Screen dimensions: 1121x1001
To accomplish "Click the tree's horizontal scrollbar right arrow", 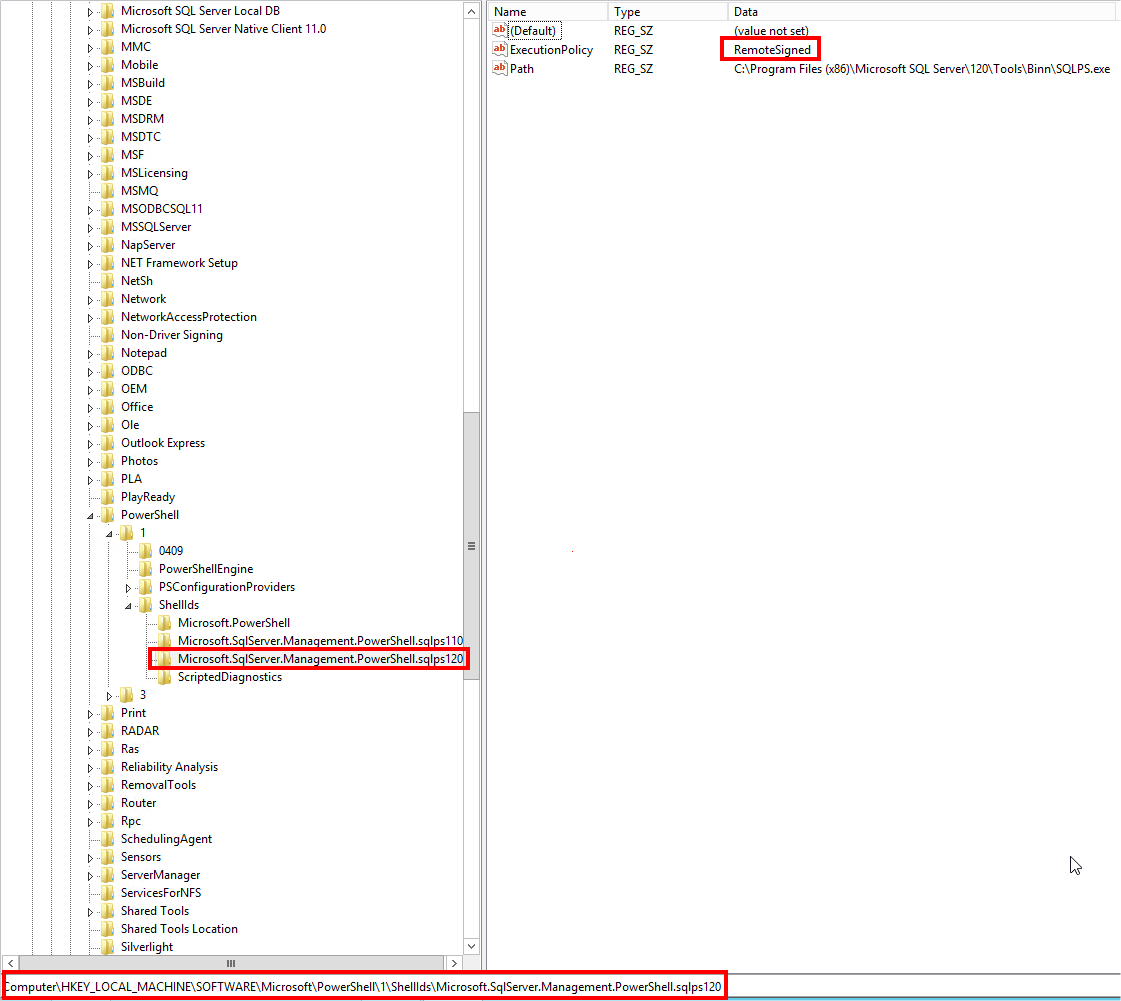I will click(454, 963).
